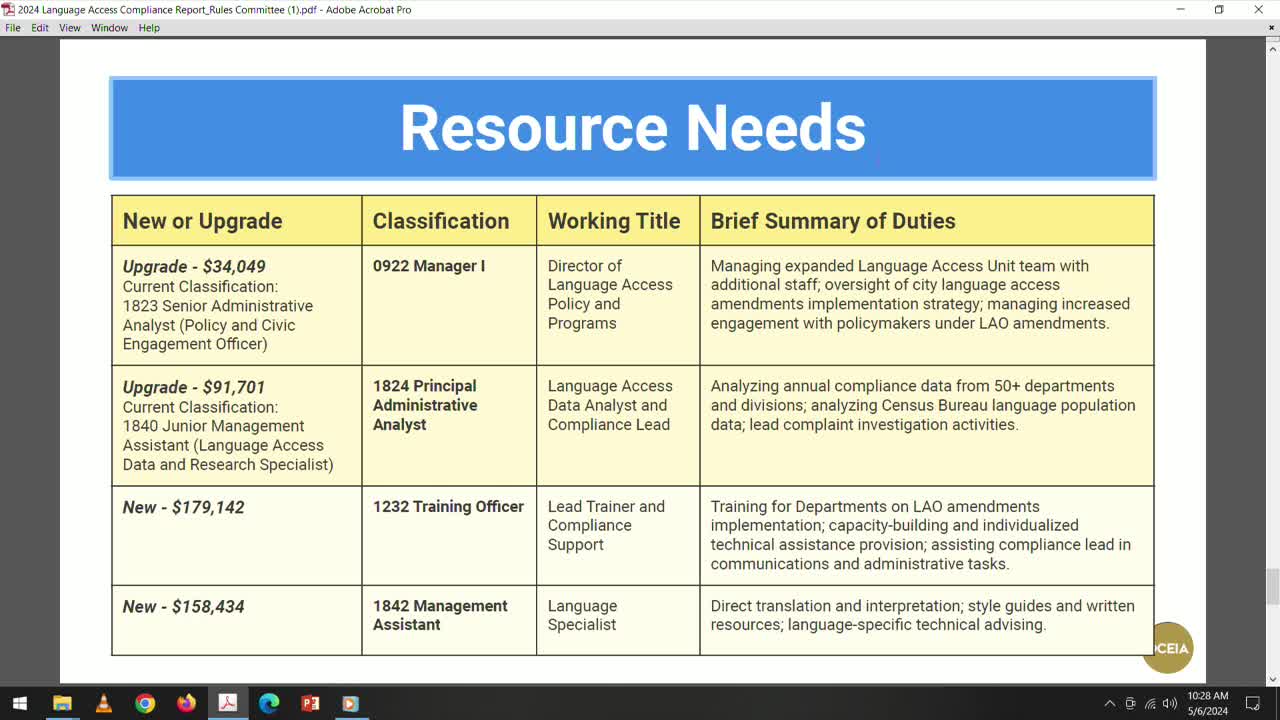Open the View menu

click(x=70, y=28)
